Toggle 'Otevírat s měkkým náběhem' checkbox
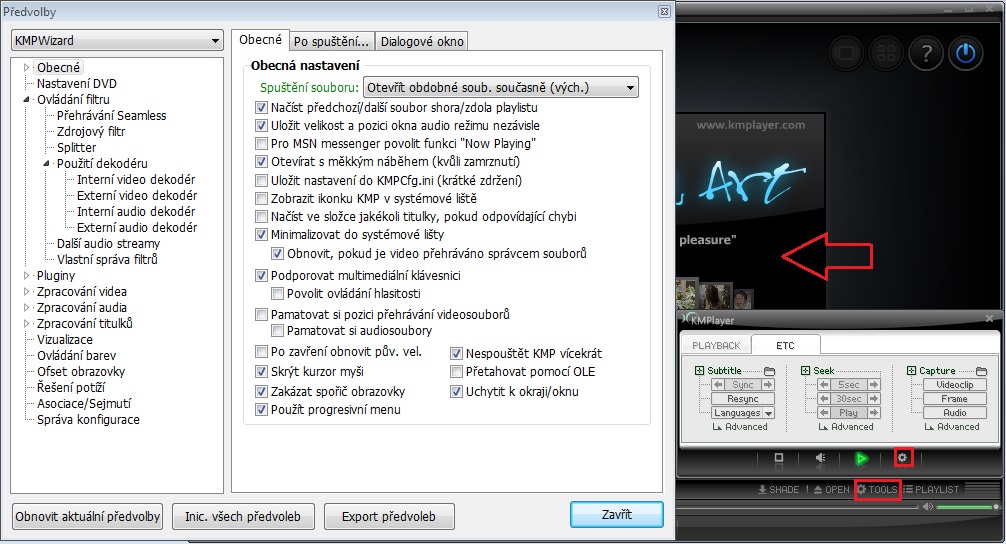This screenshot has height=544, width=1006. coord(261,162)
